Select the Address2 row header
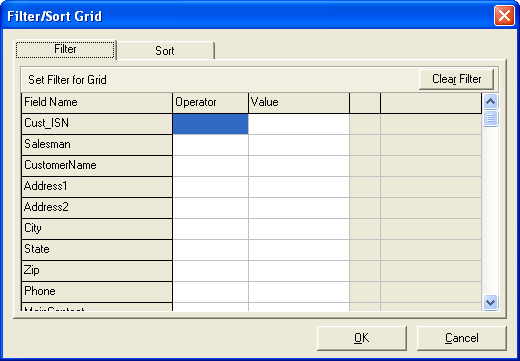 click(97, 208)
